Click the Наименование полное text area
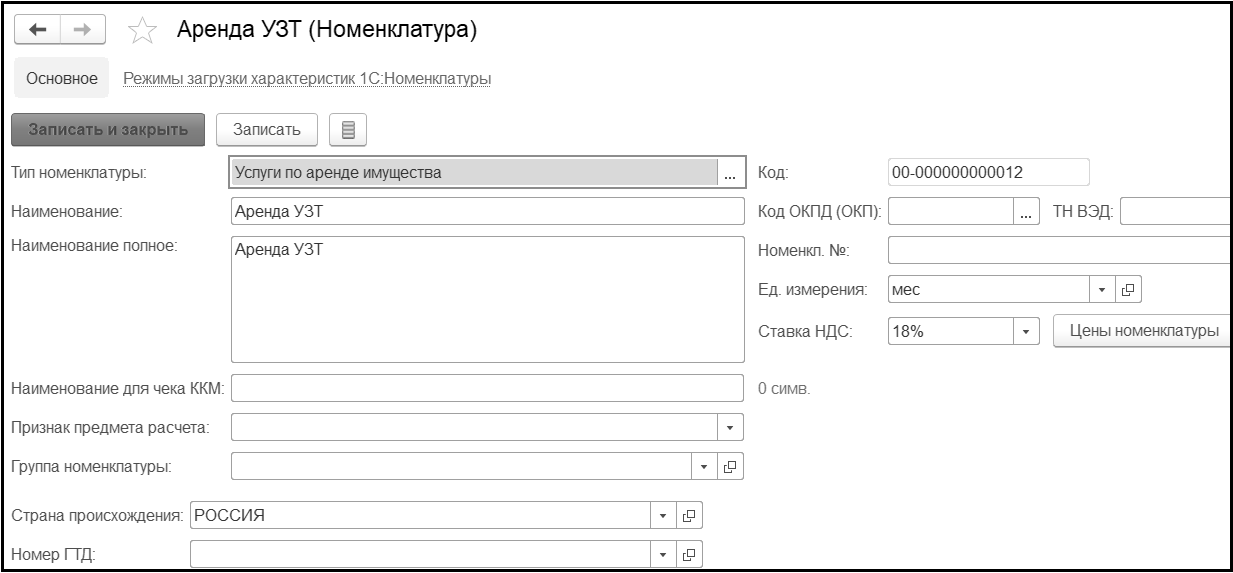1233x573 pixels. point(488,298)
